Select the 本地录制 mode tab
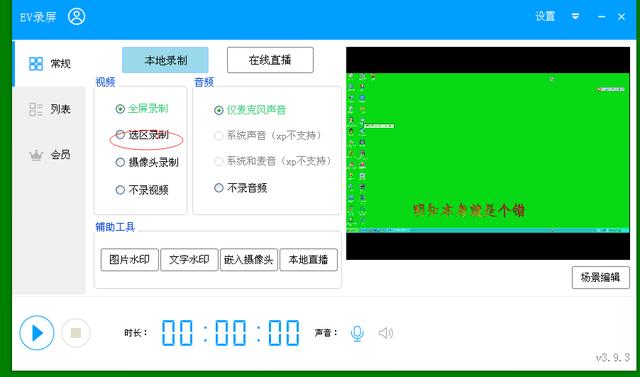Viewport: 640px width, 377px height. pos(165,60)
